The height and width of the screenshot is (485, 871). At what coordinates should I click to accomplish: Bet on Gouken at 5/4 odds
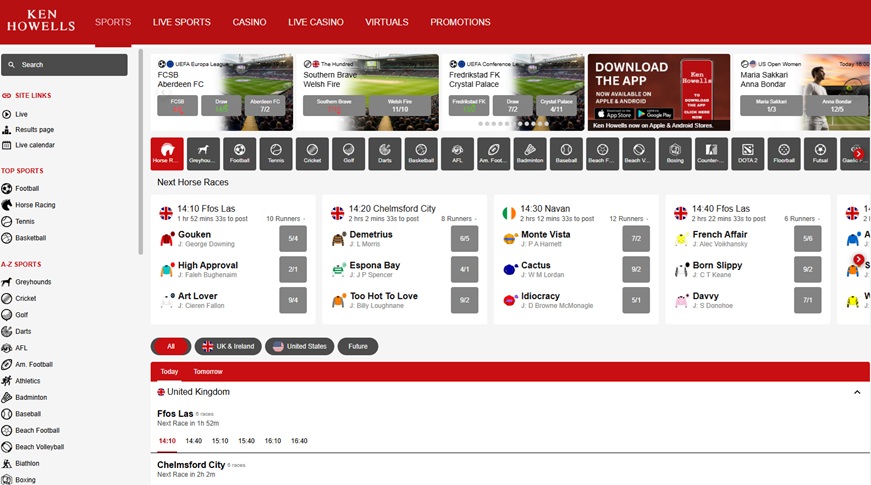click(293, 239)
